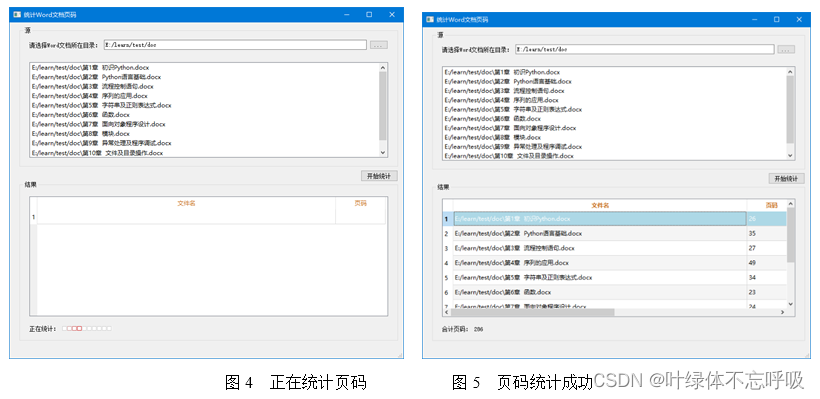Focus the directory path field in left window
The width and height of the screenshot is (820, 399).
pos(235,45)
